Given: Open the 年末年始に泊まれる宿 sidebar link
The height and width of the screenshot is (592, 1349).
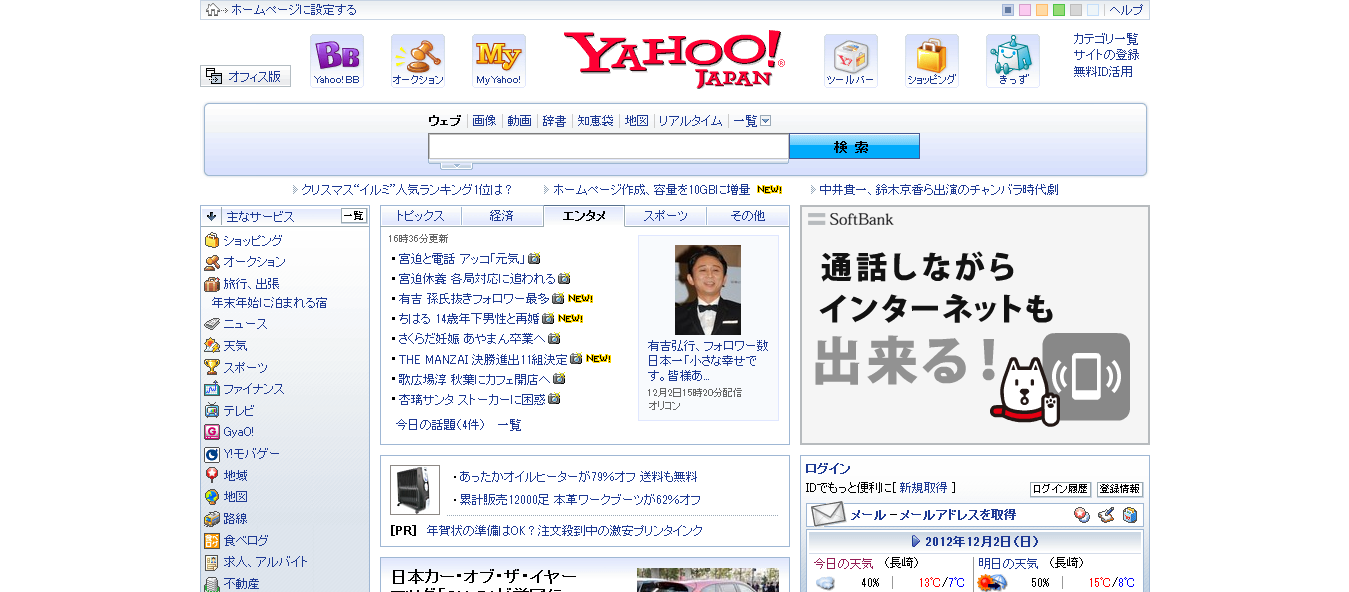Looking at the screenshot, I should click(x=269, y=303).
